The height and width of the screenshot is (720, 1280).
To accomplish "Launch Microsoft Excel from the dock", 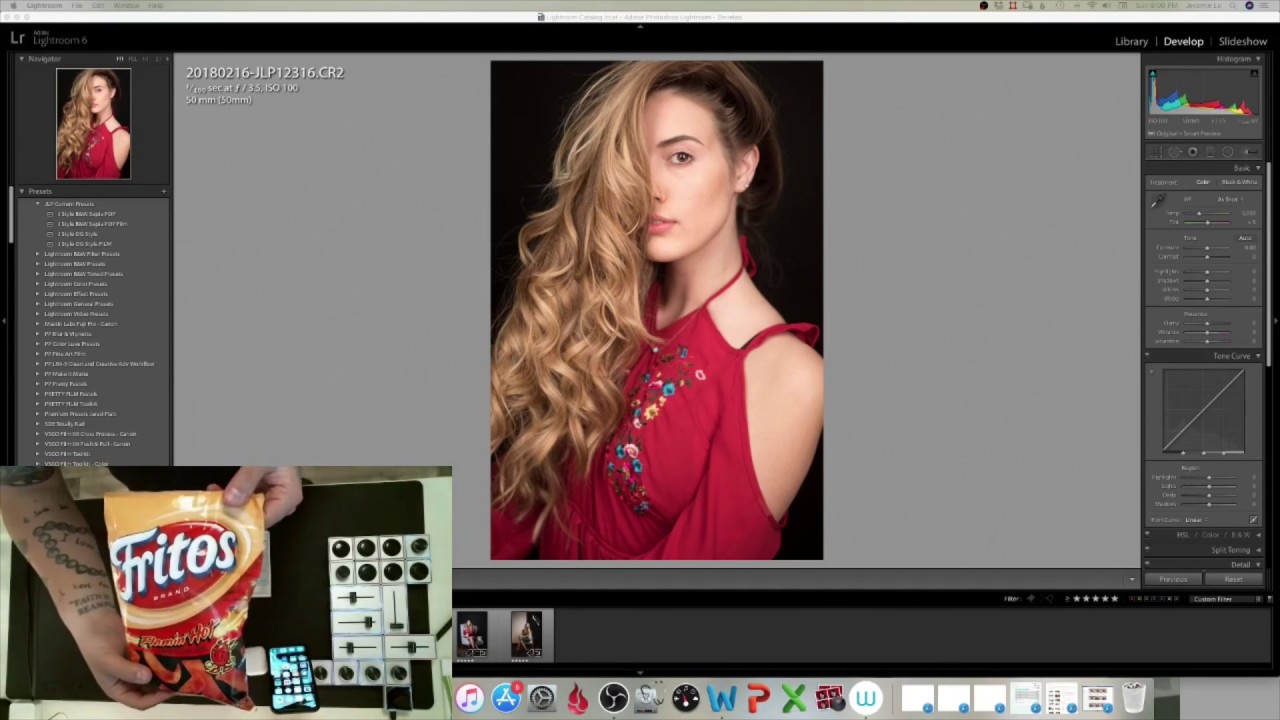I will click(x=794, y=697).
